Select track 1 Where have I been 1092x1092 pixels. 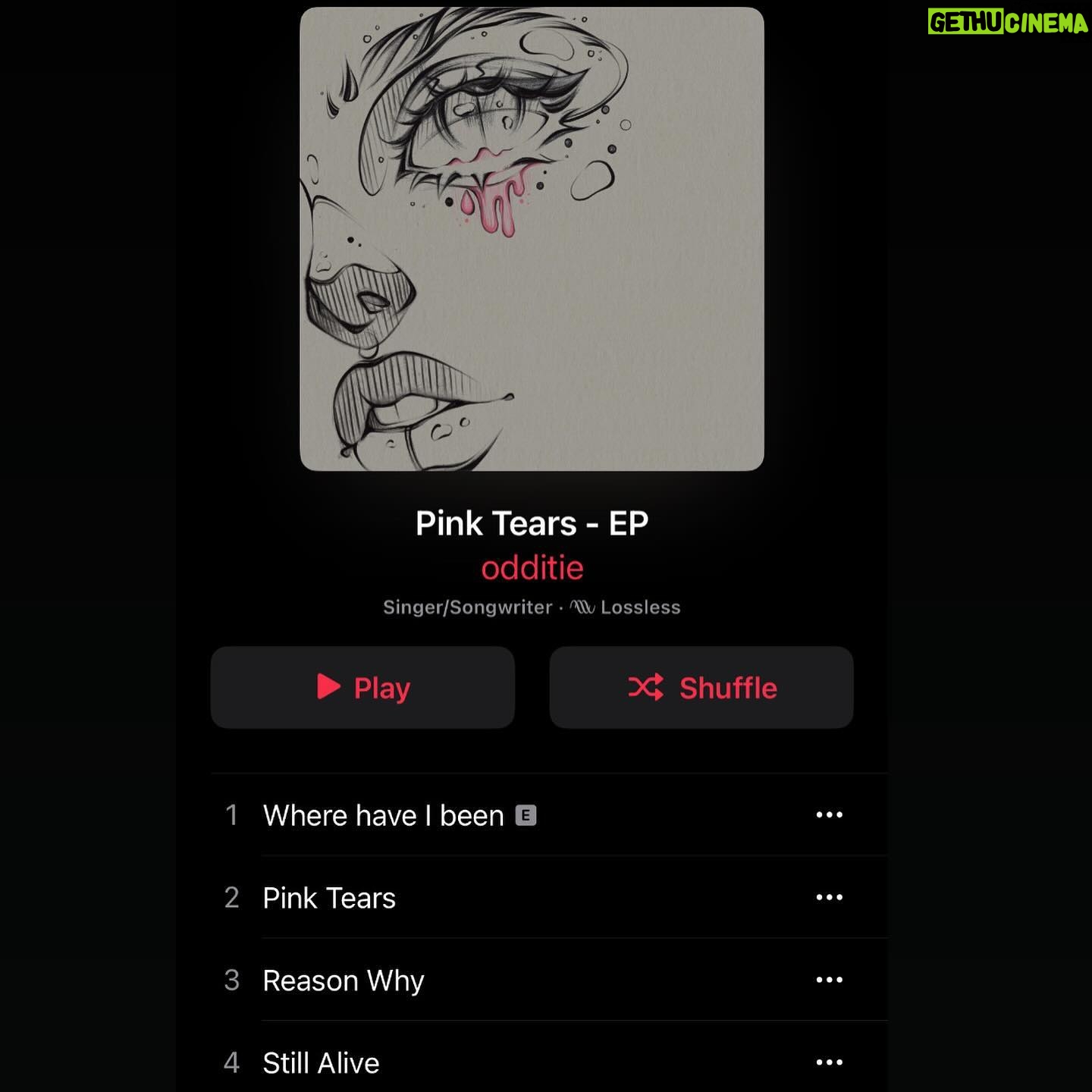pos(549,815)
